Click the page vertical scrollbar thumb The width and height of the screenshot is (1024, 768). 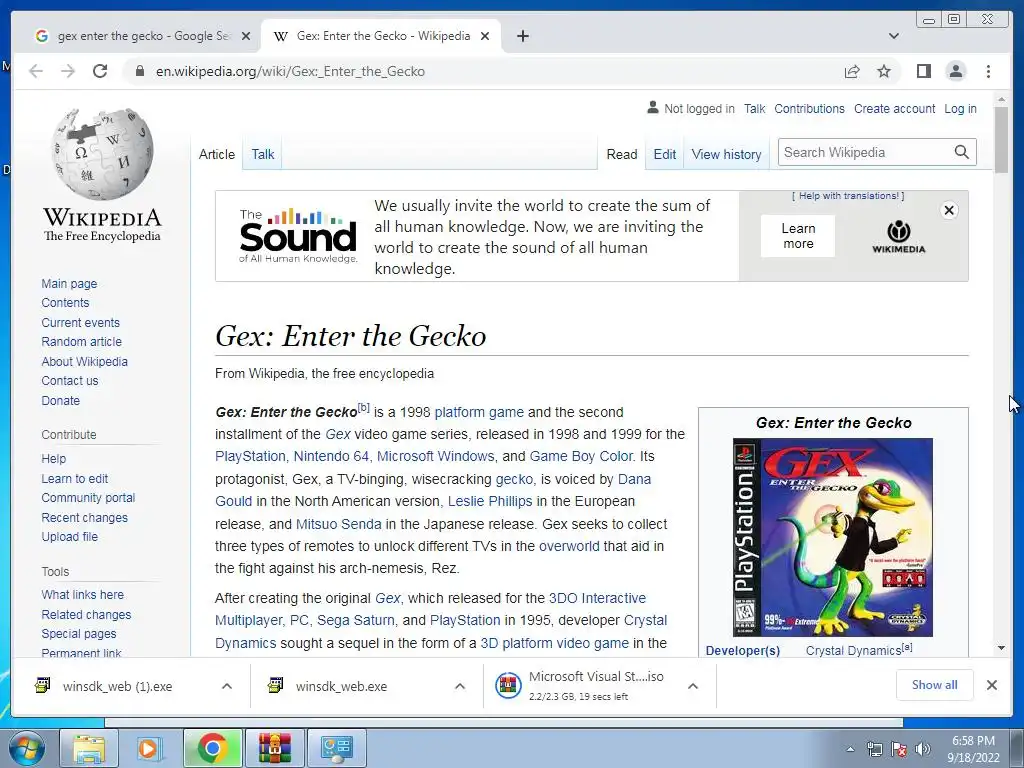pyautogui.click(x=1001, y=139)
